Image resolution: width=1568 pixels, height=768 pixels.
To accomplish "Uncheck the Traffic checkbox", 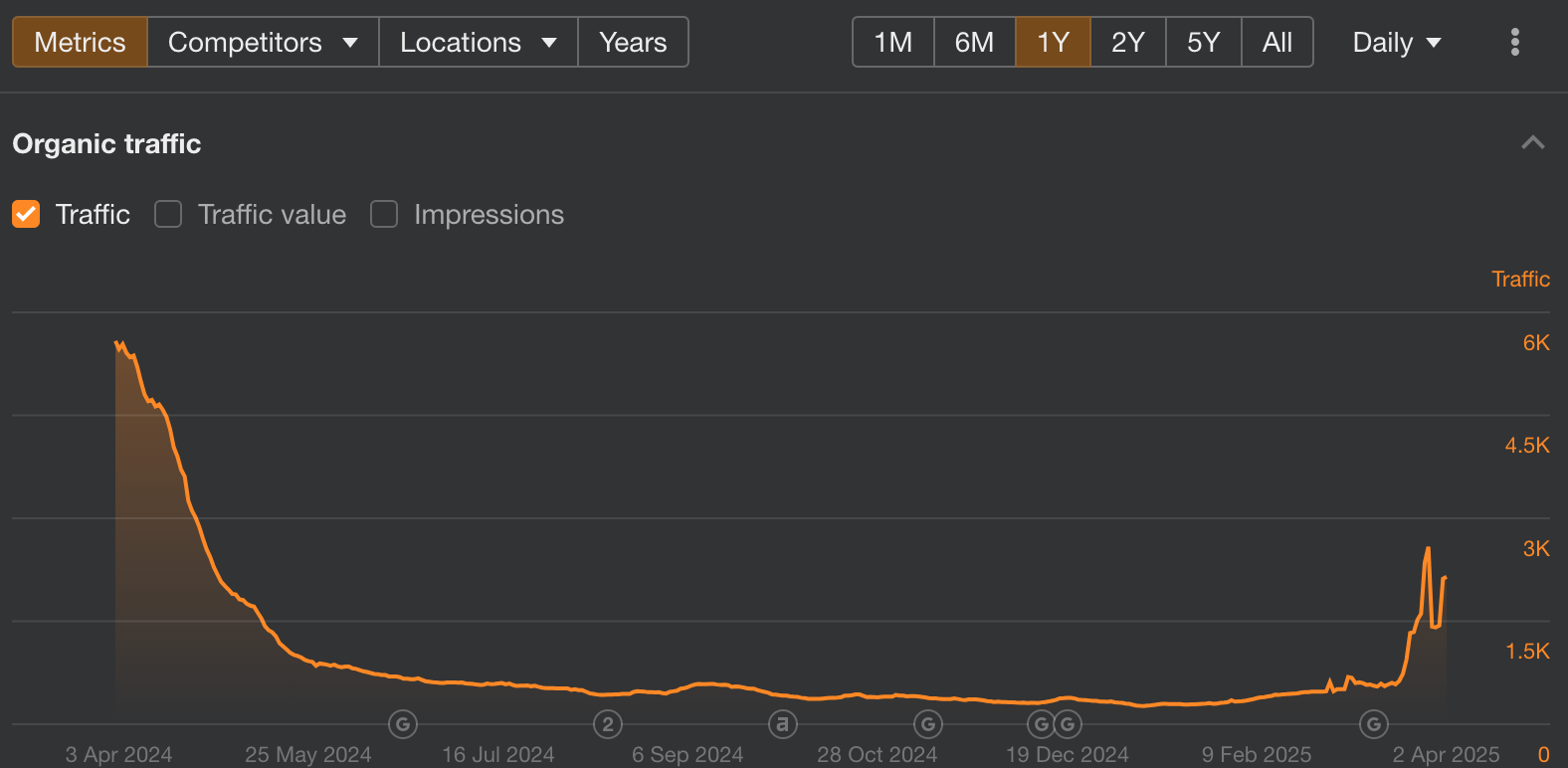I will coord(26,214).
